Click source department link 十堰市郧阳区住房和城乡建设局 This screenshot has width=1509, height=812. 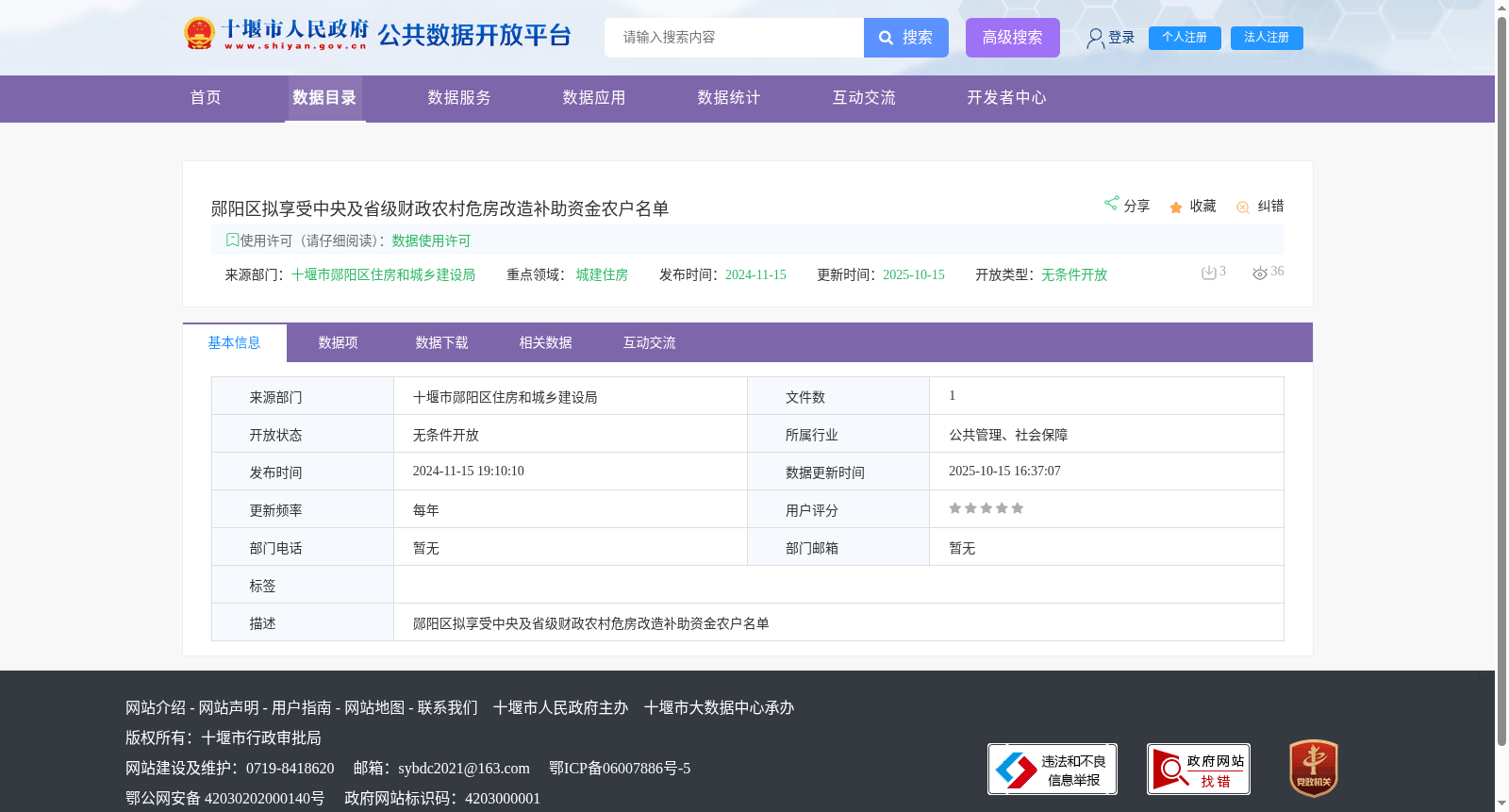(383, 274)
